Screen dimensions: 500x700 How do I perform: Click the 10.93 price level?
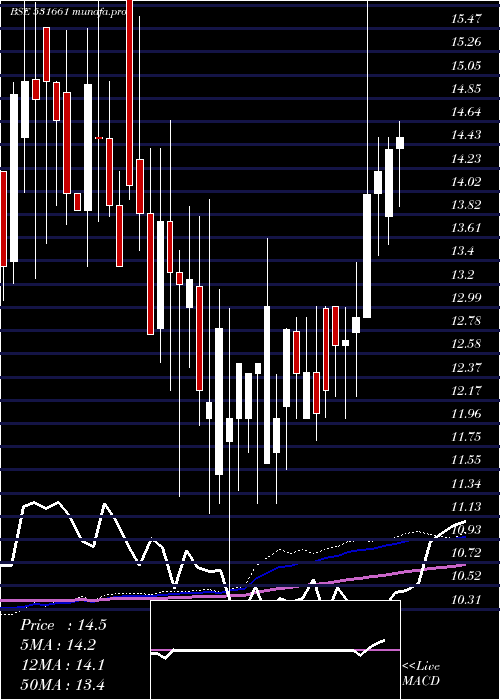(x=467, y=529)
